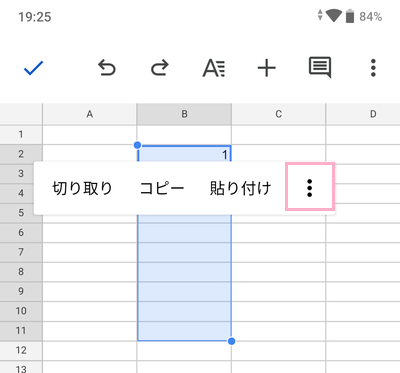Select cell D10
The height and width of the screenshot is (373, 400).
[x=363, y=311]
